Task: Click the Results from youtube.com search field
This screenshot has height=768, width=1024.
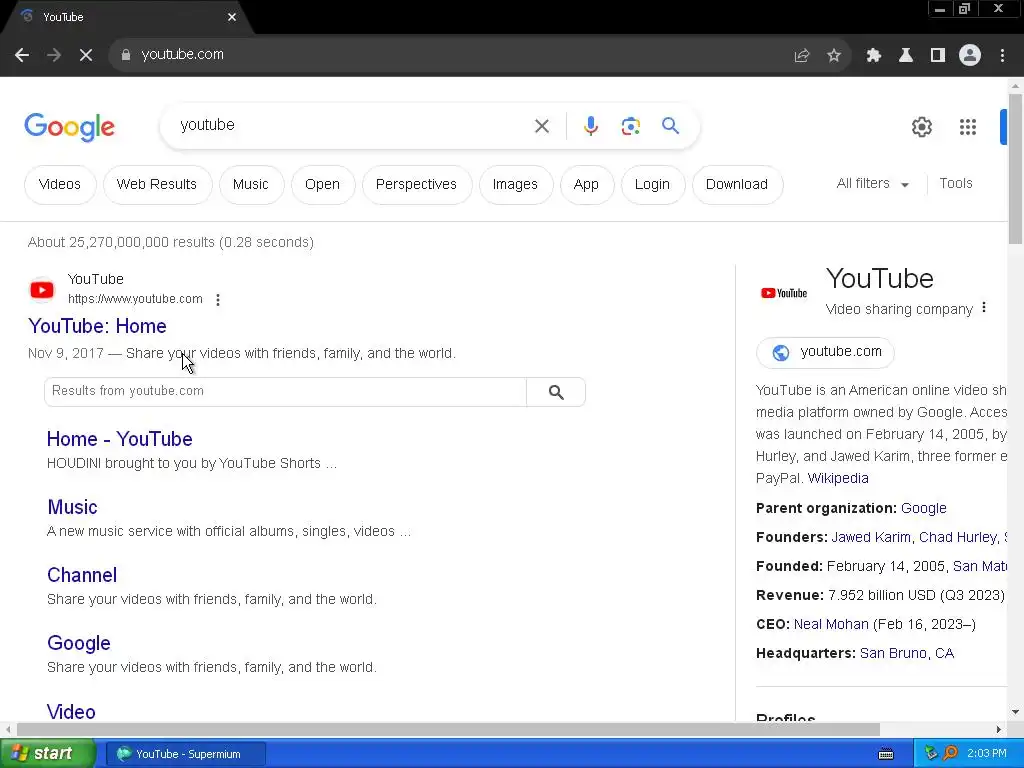Action: point(285,392)
